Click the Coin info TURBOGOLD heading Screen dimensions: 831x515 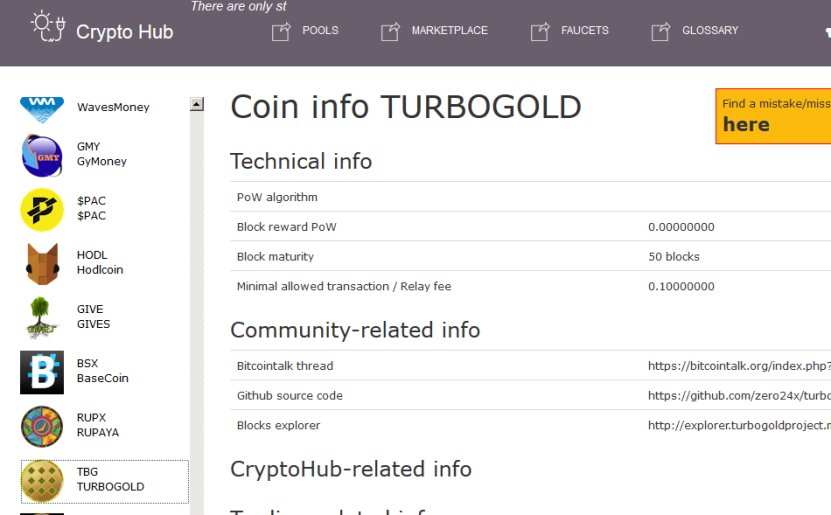(406, 106)
